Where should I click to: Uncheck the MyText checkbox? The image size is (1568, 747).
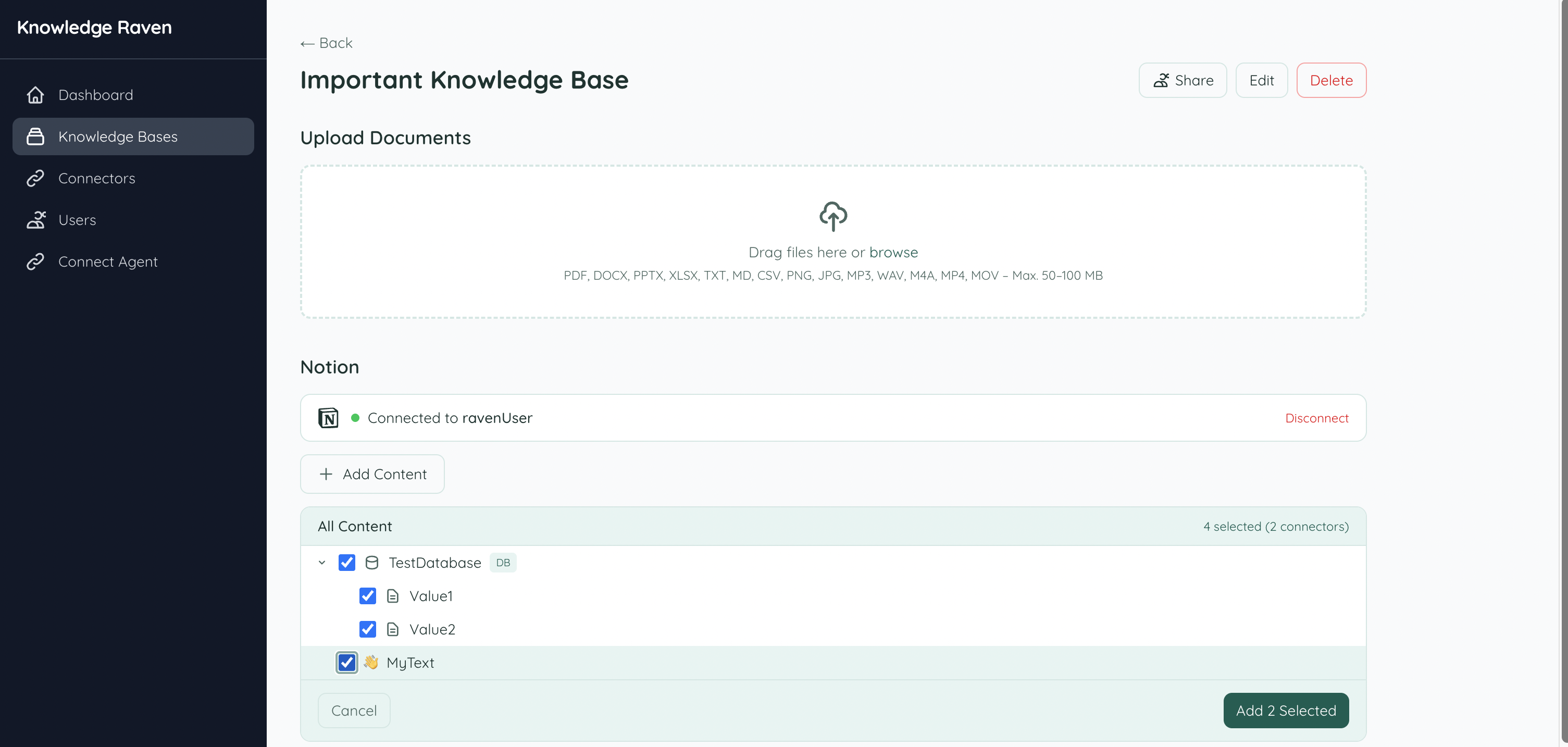pyautogui.click(x=346, y=663)
